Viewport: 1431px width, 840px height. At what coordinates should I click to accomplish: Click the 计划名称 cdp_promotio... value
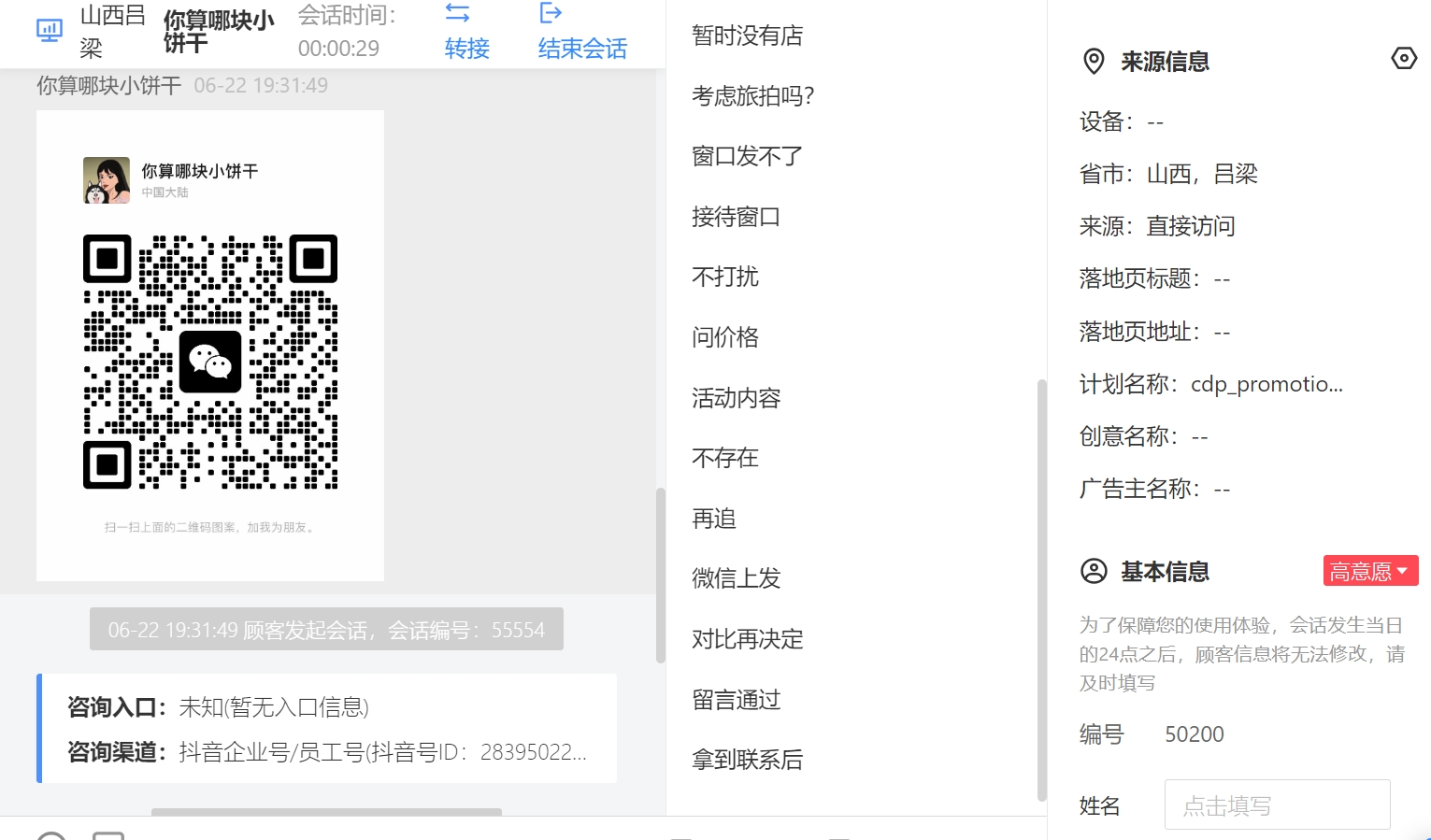[x=1266, y=384]
